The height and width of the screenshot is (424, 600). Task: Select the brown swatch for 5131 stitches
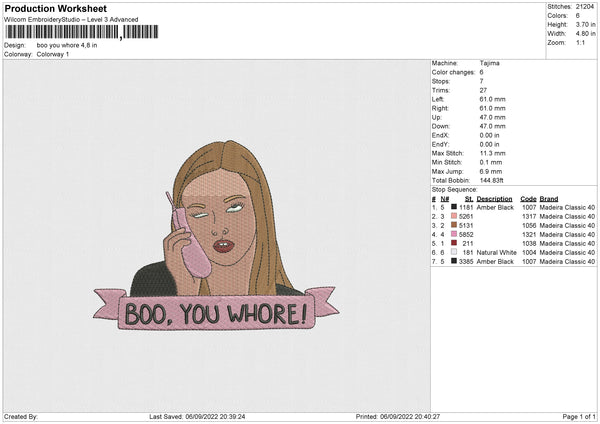454,225
